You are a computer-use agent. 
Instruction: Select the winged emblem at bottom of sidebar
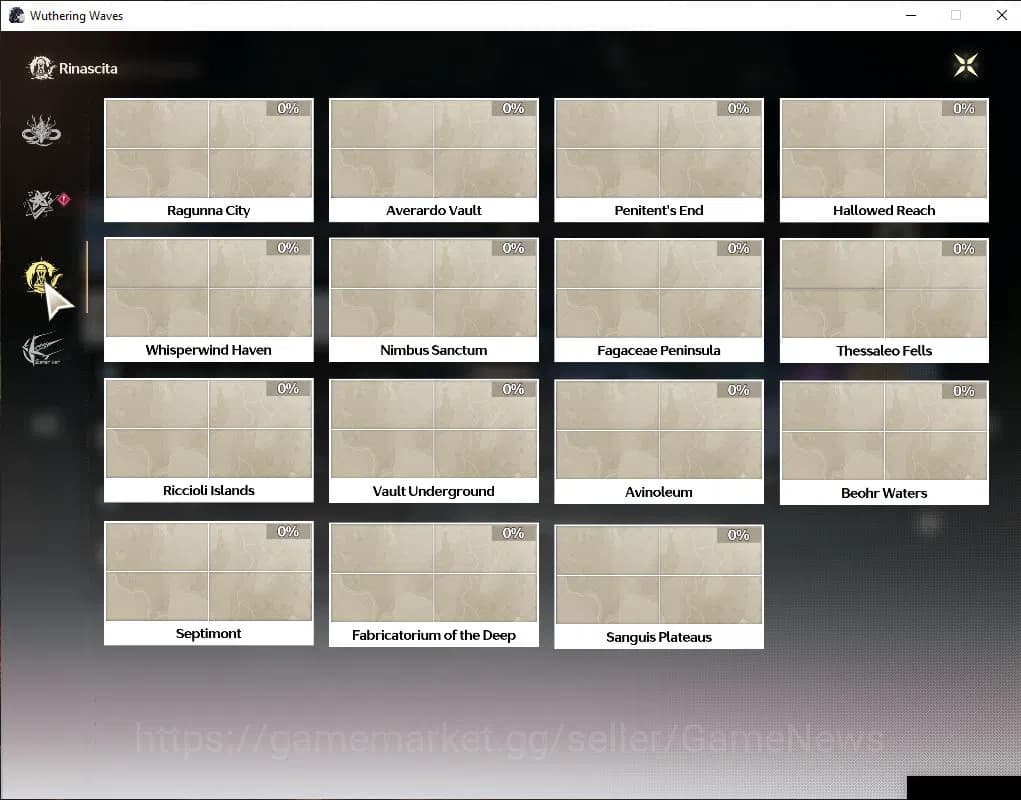pyautogui.click(x=42, y=349)
